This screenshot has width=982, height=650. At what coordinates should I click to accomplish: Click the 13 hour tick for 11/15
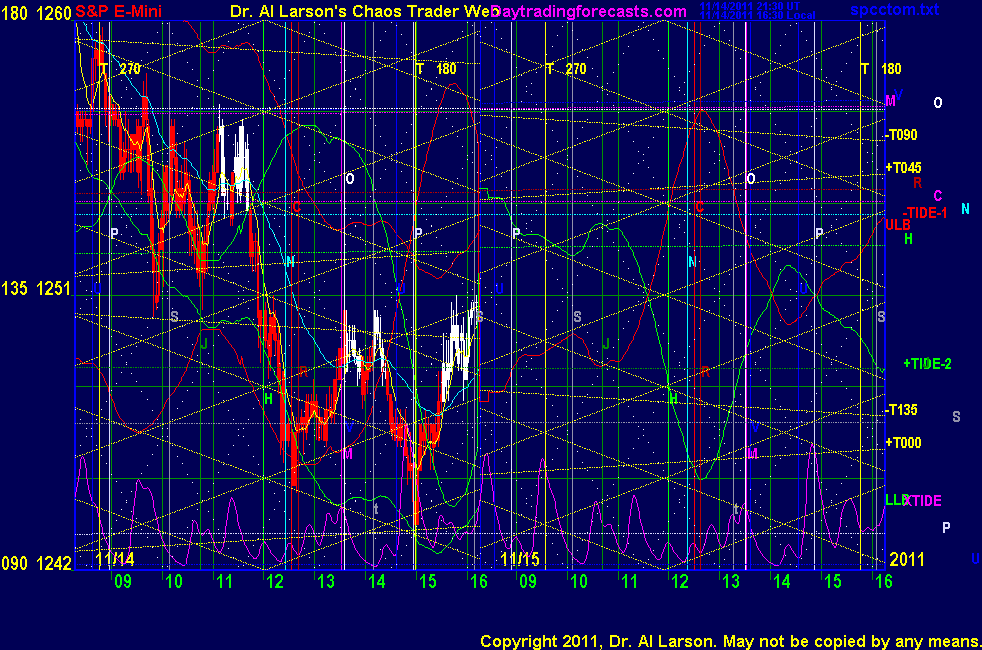[731, 582]
